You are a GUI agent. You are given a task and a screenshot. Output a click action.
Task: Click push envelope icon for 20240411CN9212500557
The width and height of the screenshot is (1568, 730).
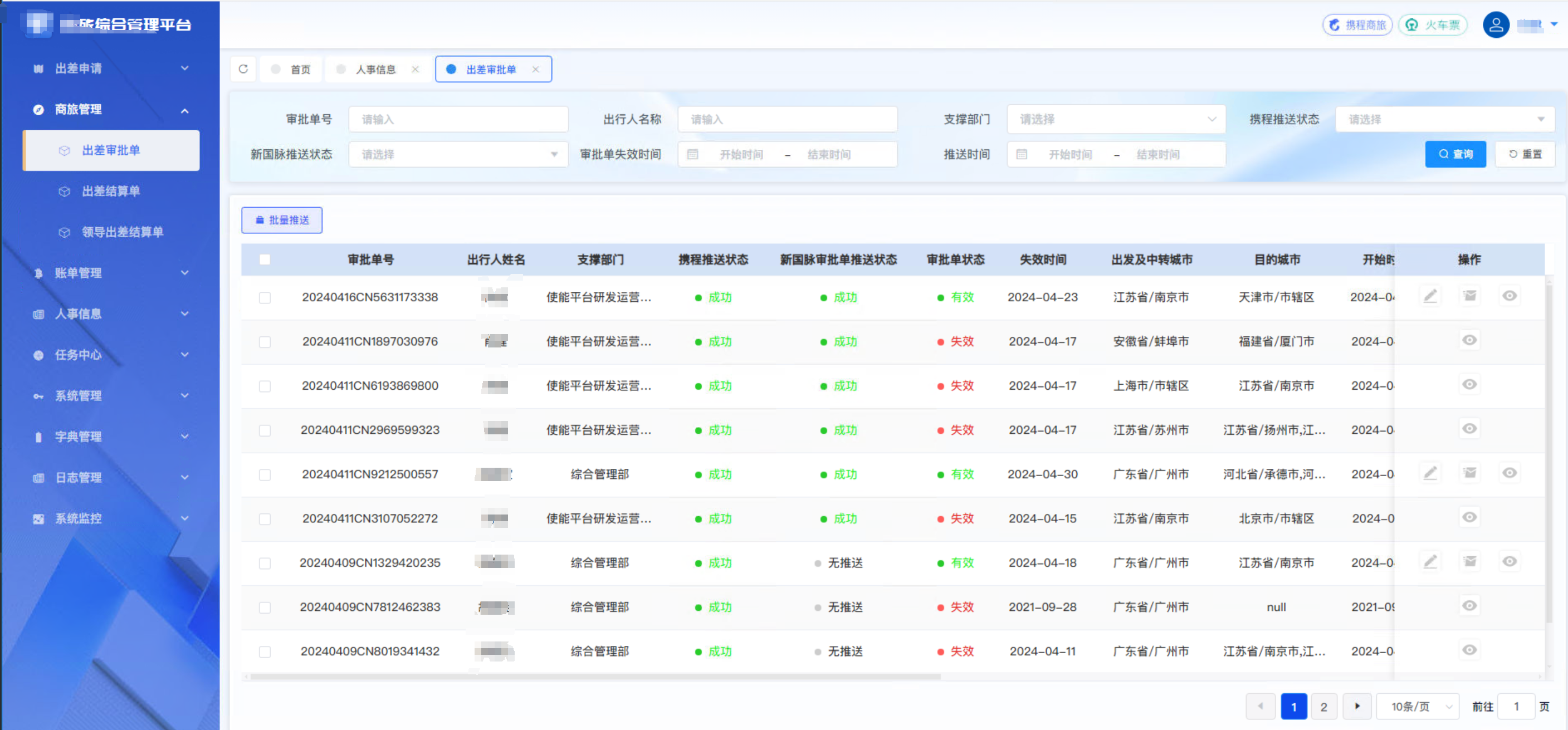(1469, 473)
